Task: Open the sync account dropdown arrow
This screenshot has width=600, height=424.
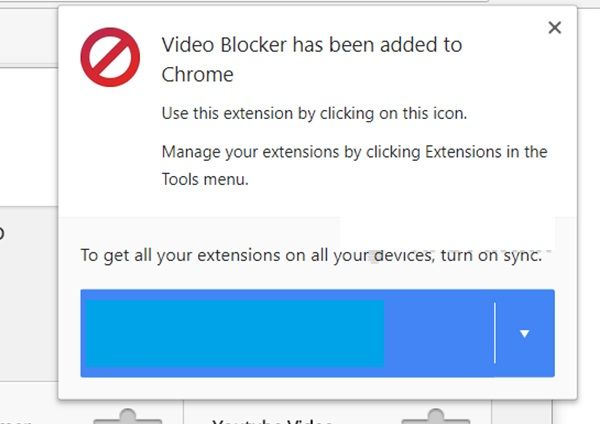Action: point(525,333)
